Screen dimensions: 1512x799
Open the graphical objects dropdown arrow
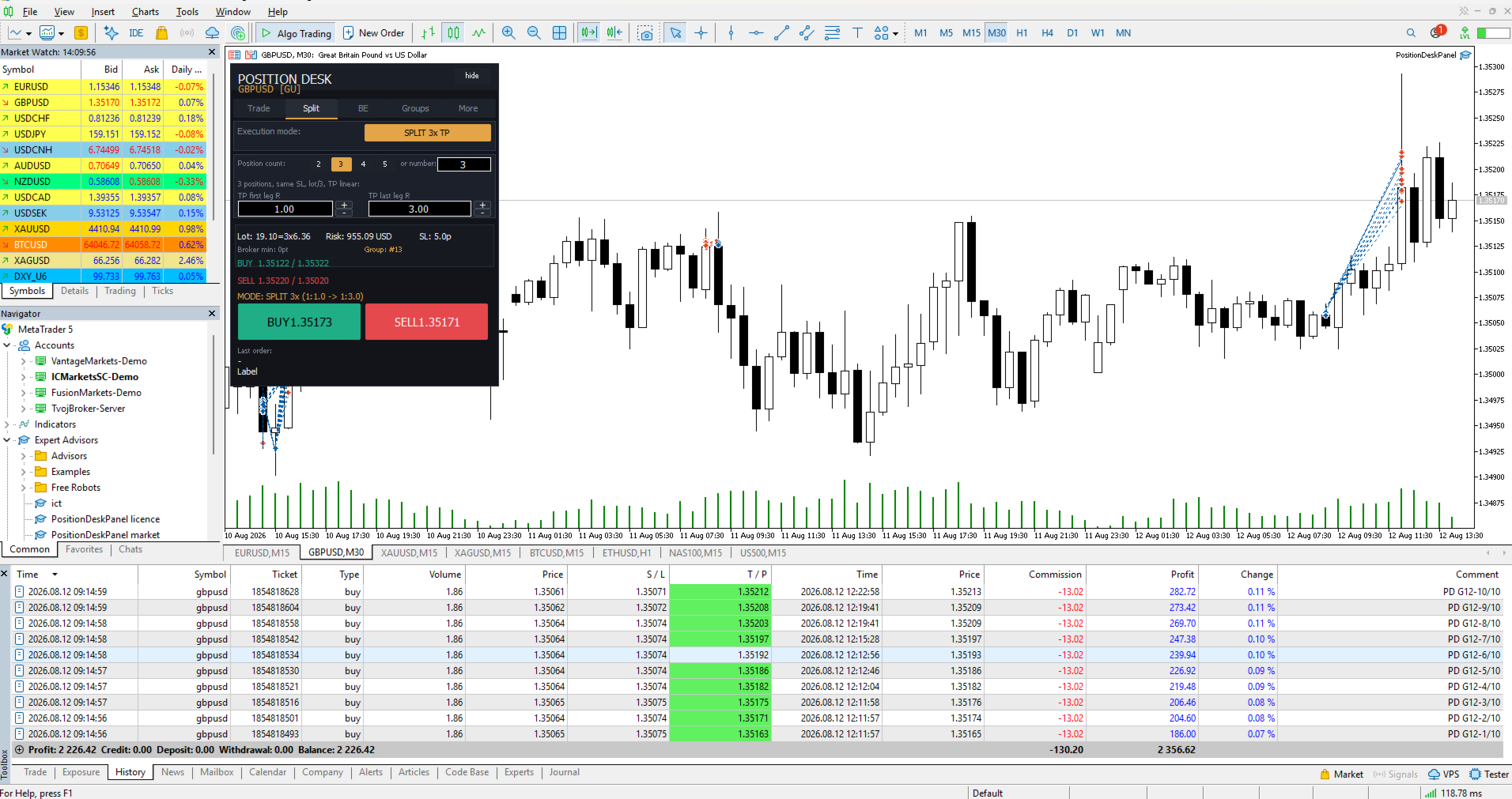895,34
